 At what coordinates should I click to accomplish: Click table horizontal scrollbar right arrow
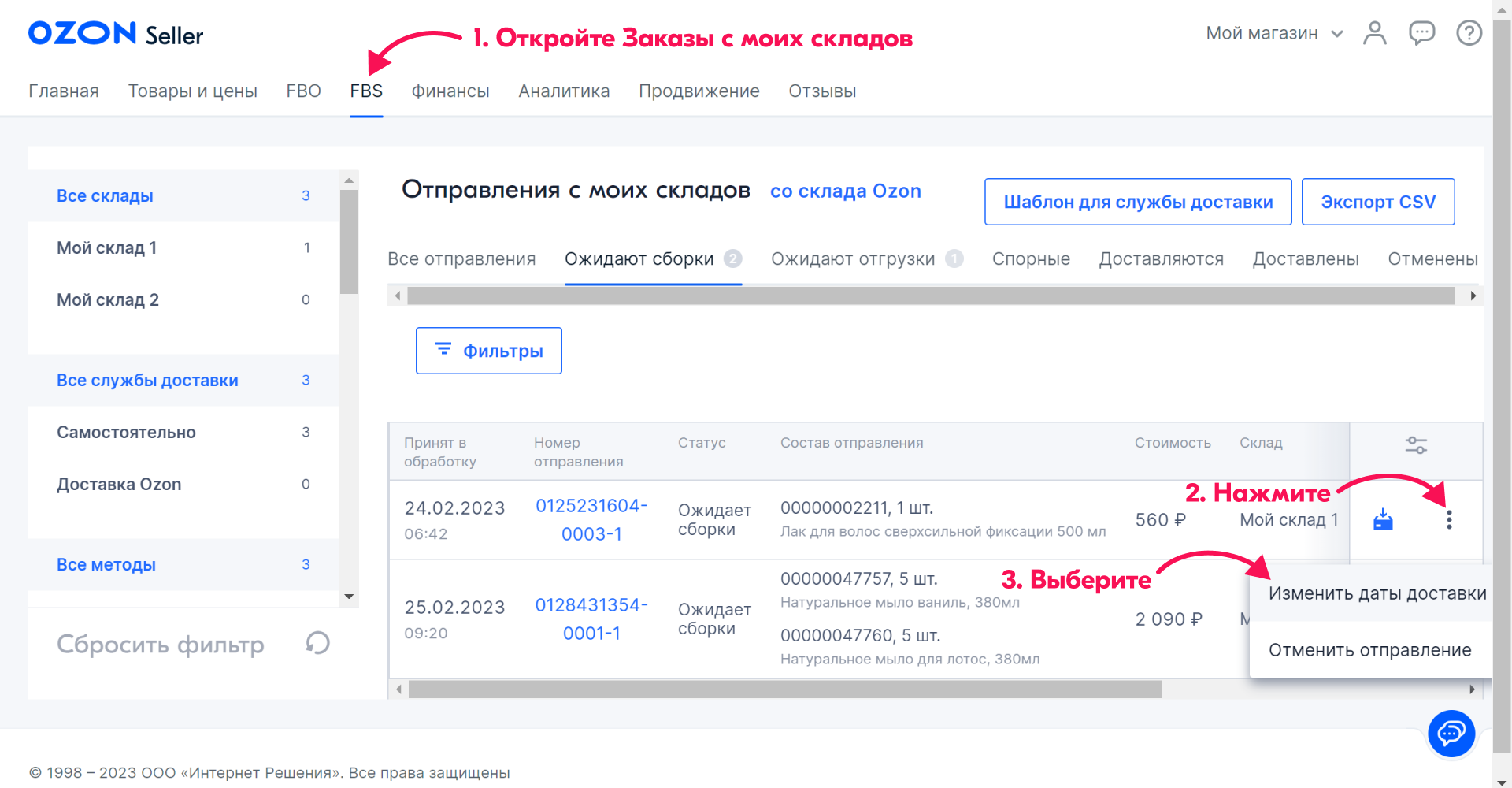(x=1473, y=689)
